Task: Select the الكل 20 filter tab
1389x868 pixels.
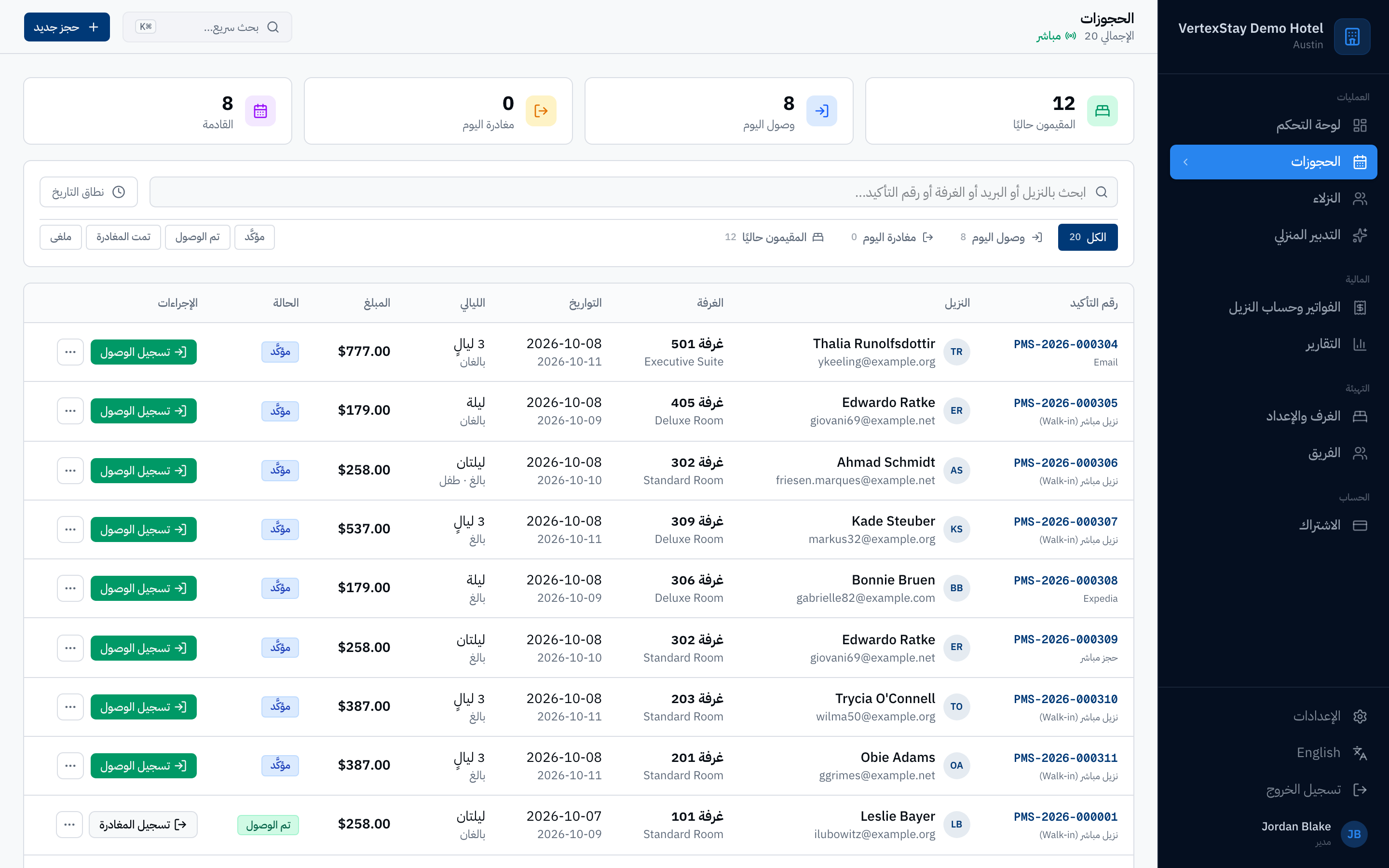Action: pos(1088,237)
